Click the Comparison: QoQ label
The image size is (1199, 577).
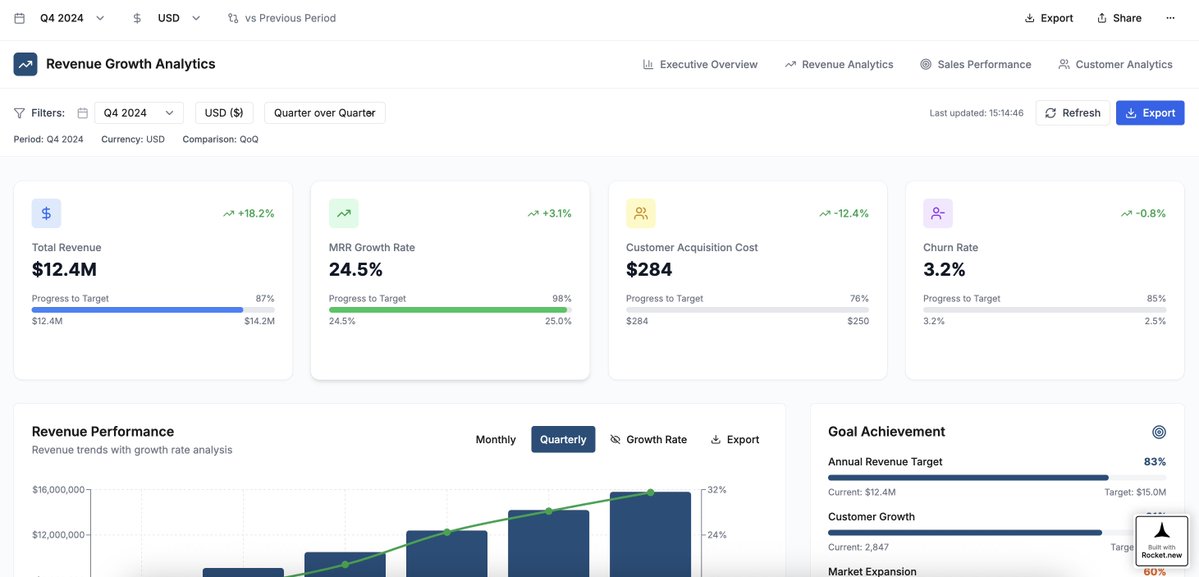point(220,140)
